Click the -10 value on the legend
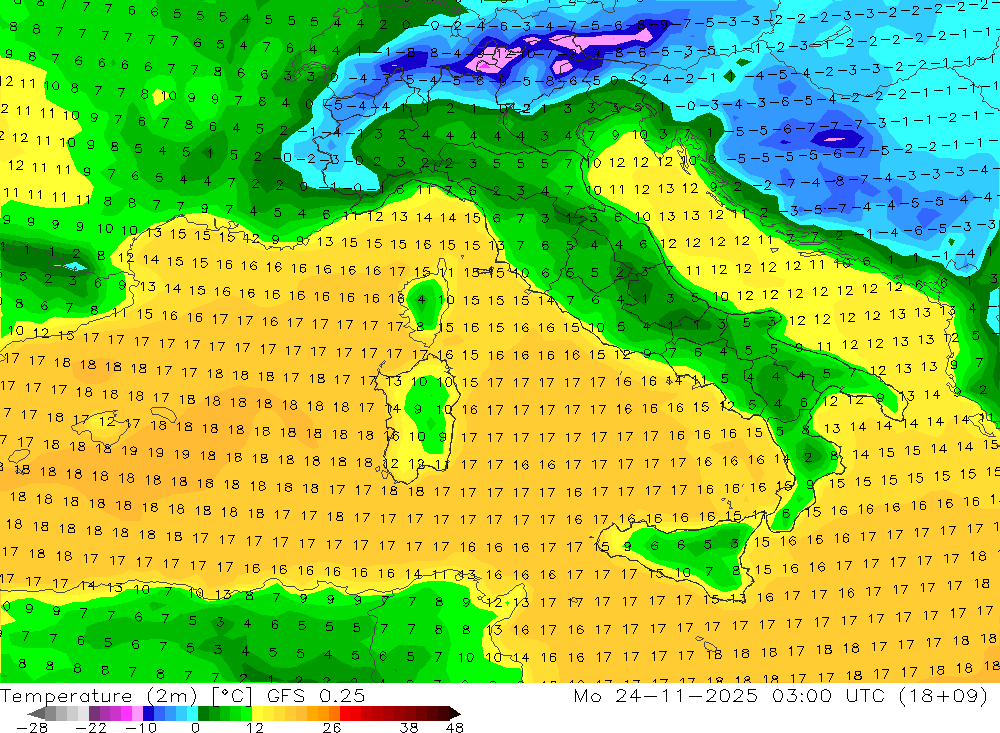The width and height of the screenshot is (1000, 733). tap(141, 728)
